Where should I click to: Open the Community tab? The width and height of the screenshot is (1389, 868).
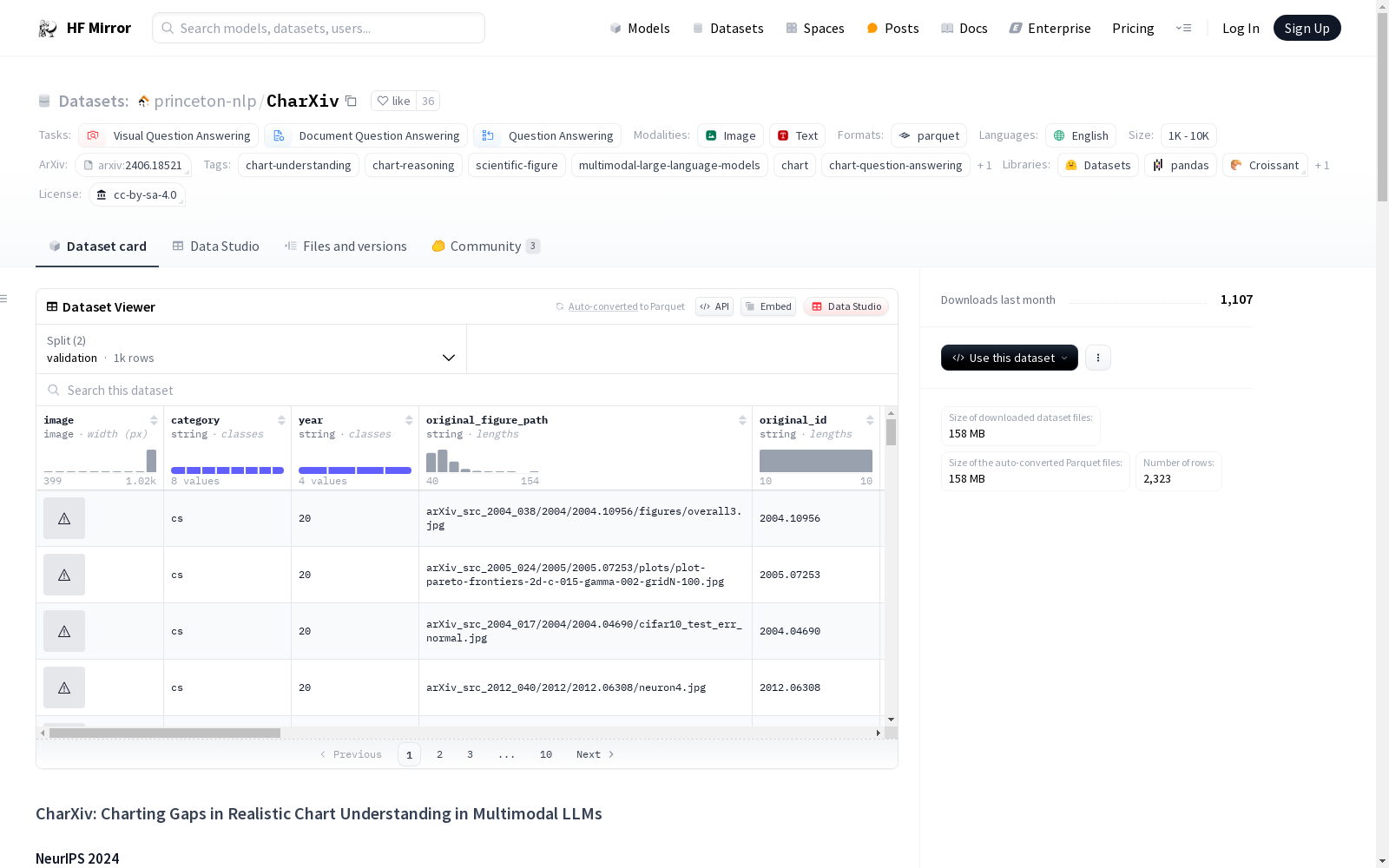point(485,247)
